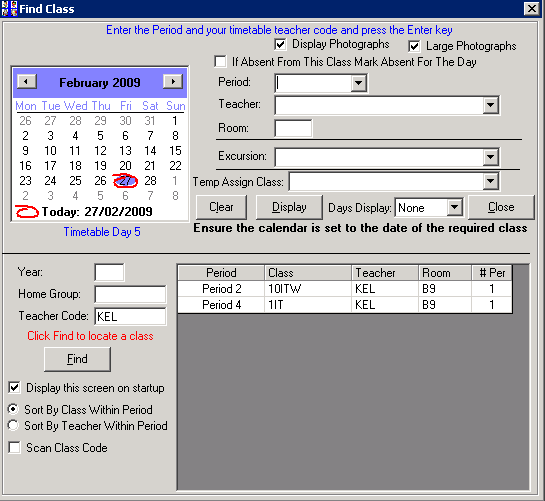Uncheck Large Photographs option
545x501 pixels.
click(414, 46)
